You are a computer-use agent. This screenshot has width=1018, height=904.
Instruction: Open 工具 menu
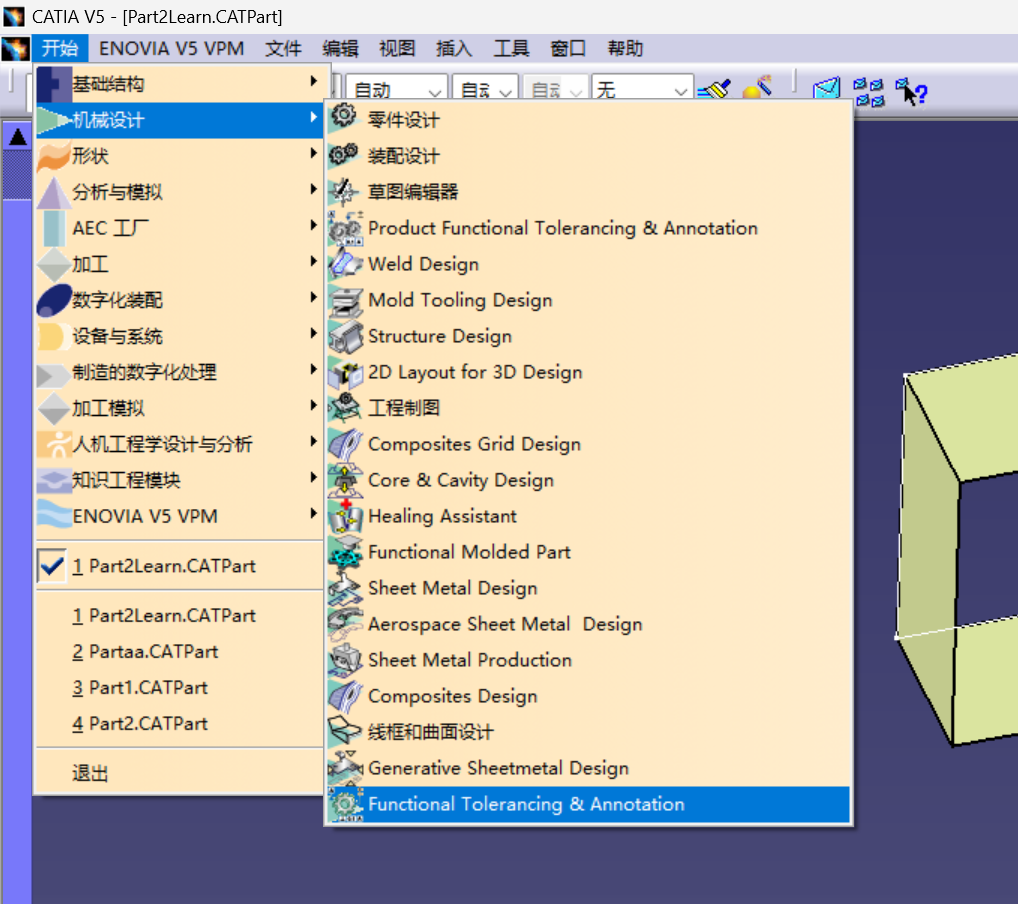[511, 48]
